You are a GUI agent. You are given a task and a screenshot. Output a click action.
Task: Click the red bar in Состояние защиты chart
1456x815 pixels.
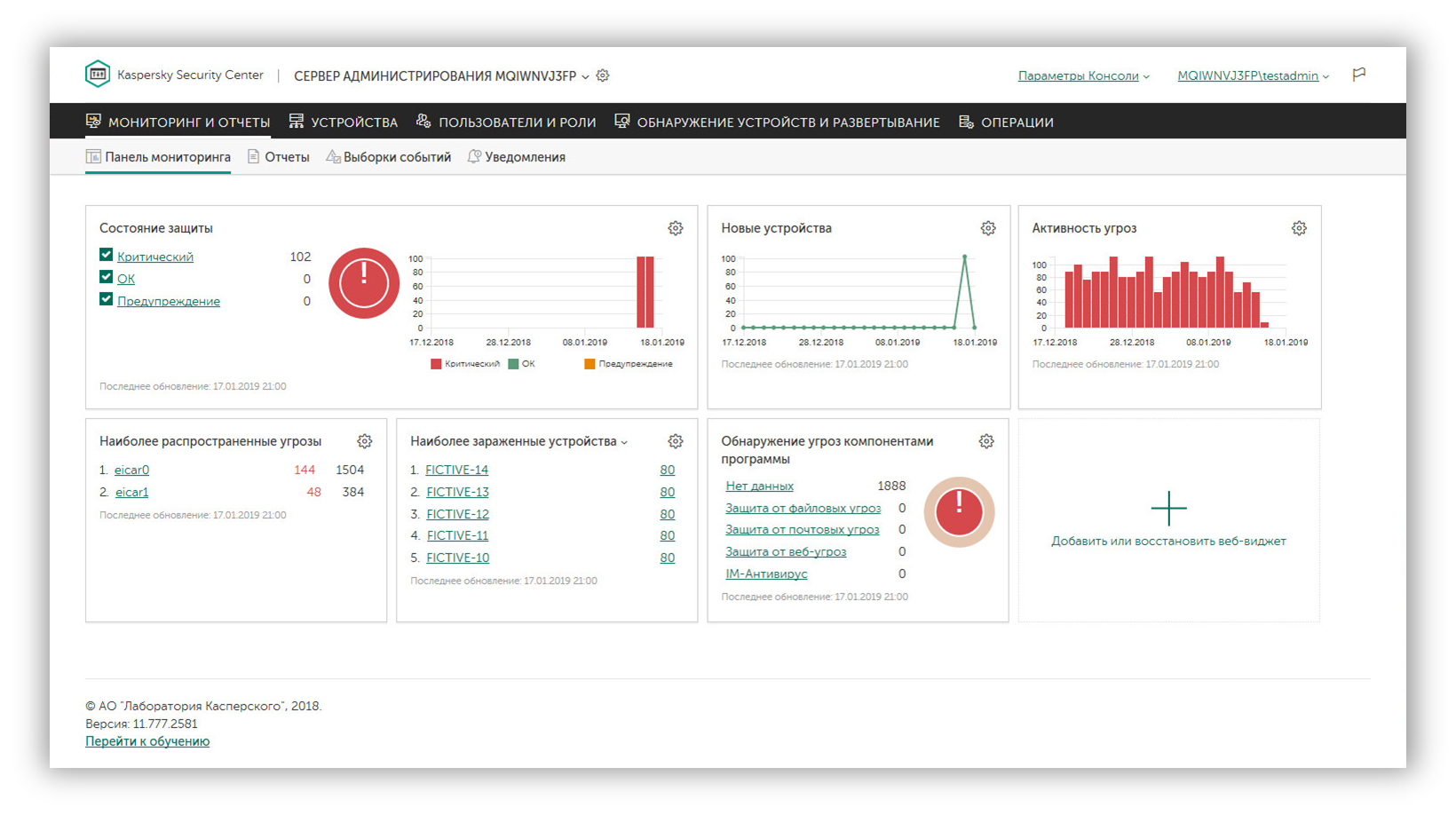[645, 292]
